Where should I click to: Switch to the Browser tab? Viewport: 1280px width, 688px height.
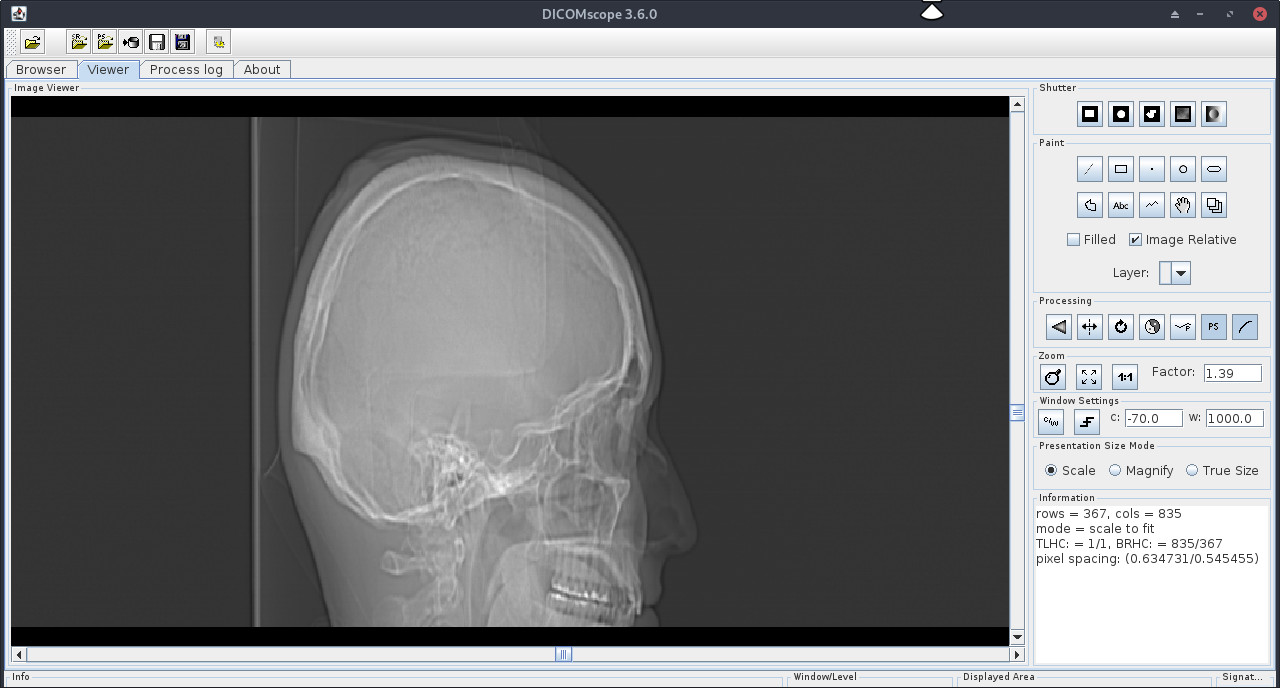pyautogui.click(x=41, y=69)
